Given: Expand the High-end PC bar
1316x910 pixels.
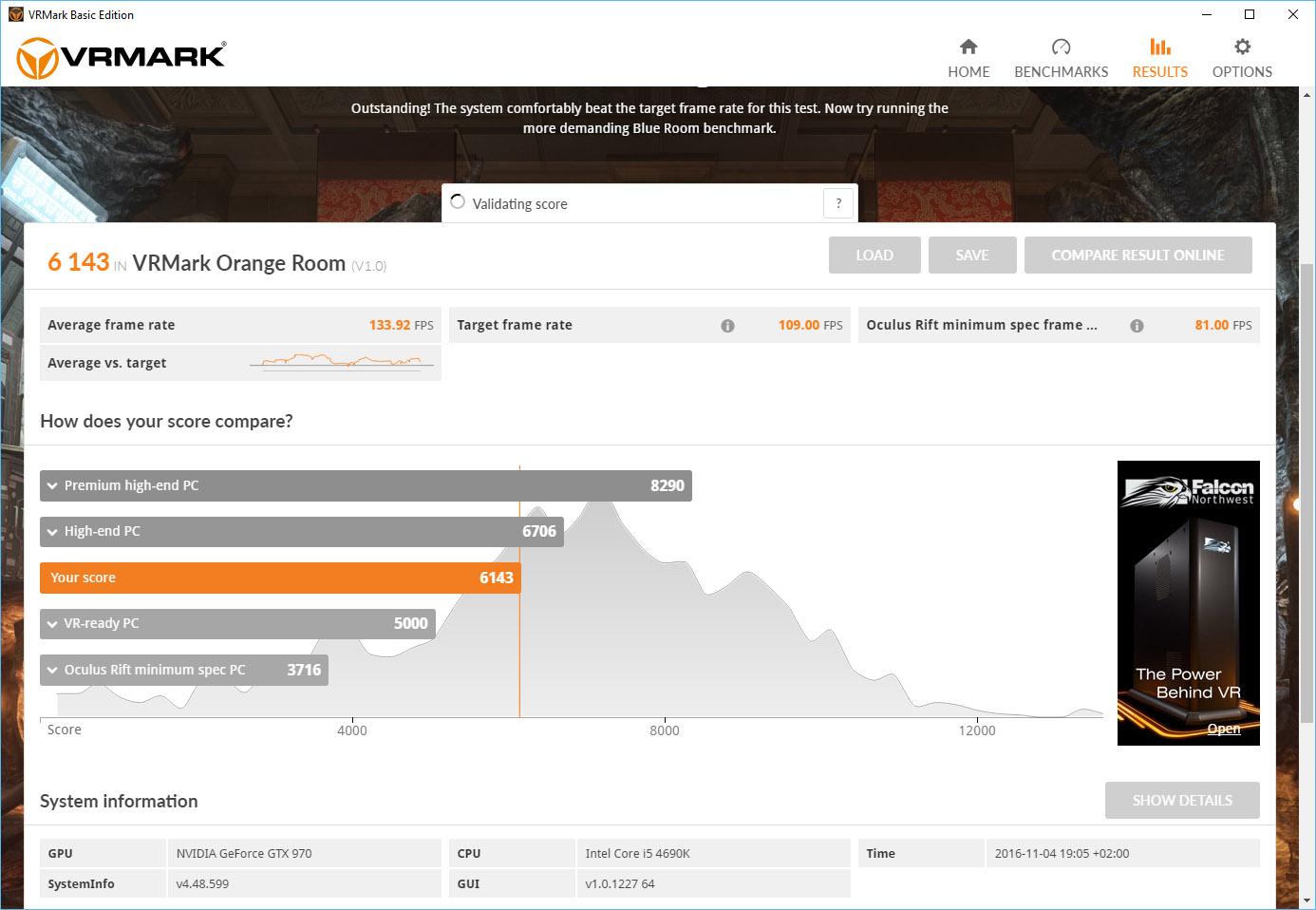Looking at the screenshot, I should pyautogui.click(x=302, y=531).
